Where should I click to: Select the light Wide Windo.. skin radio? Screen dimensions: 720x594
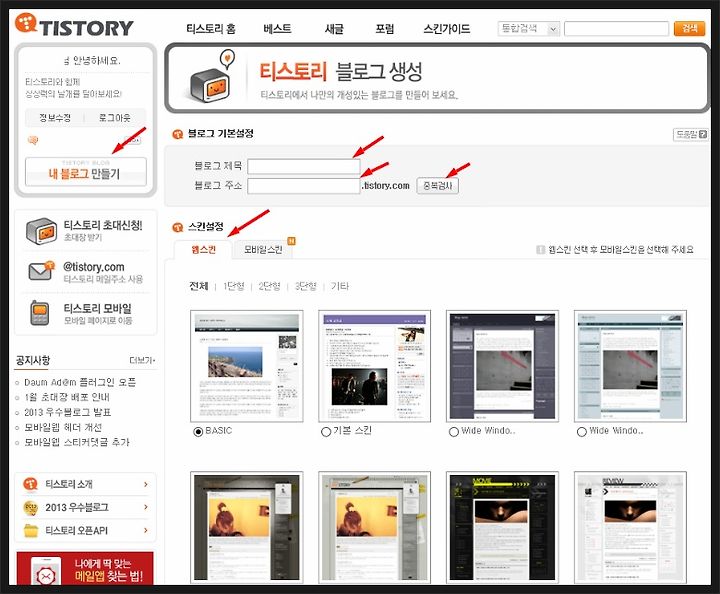[582, 431]
